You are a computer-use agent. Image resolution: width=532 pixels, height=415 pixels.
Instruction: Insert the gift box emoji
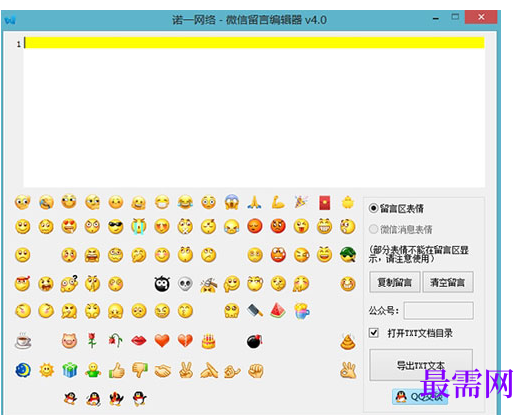70,370
